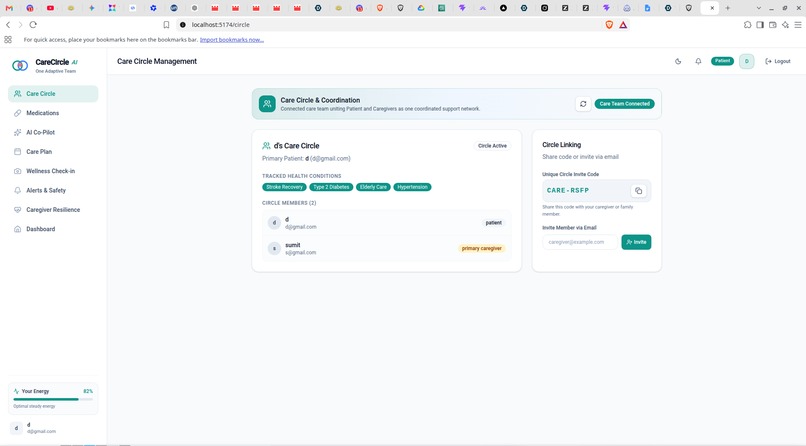This screenshot has height=446, width=806.
Task: Click the Hypertension condition tag
Action: pos(412,187)
